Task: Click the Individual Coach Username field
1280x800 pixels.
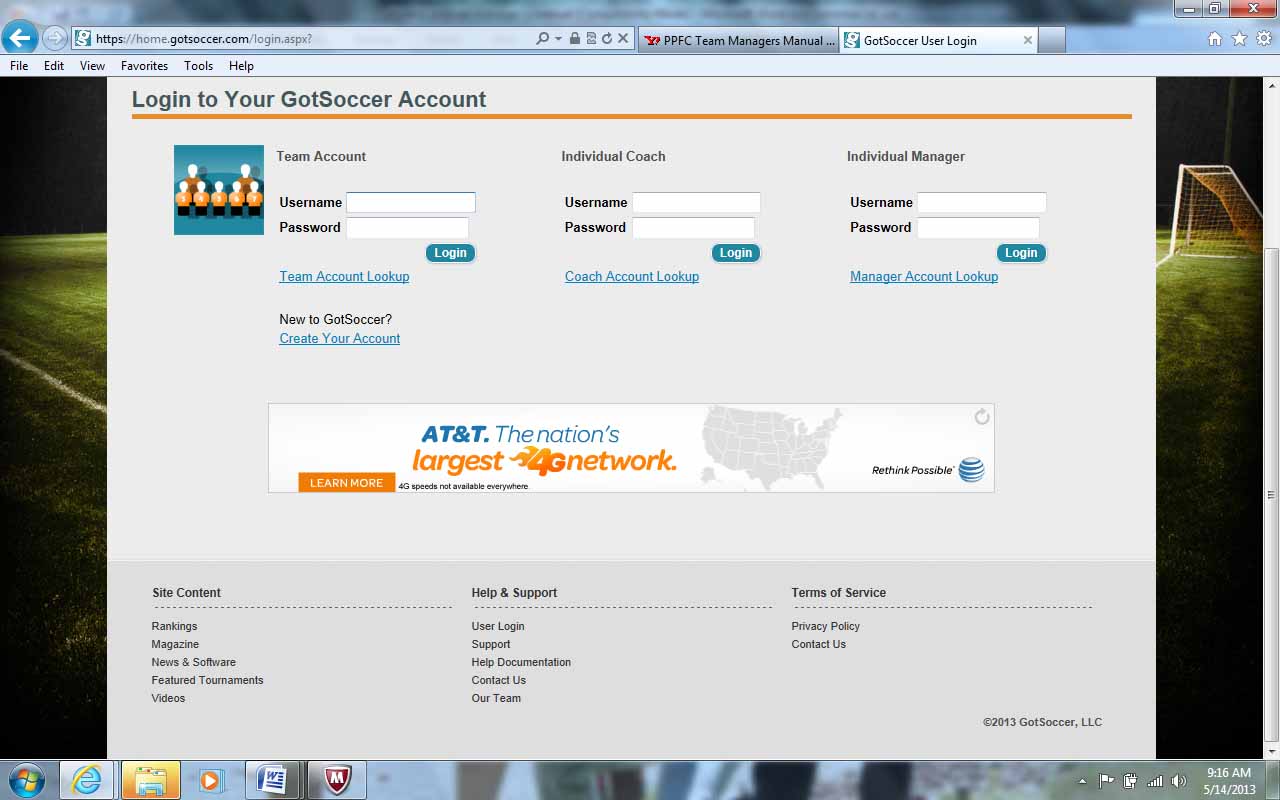Action: pos(696,202)
